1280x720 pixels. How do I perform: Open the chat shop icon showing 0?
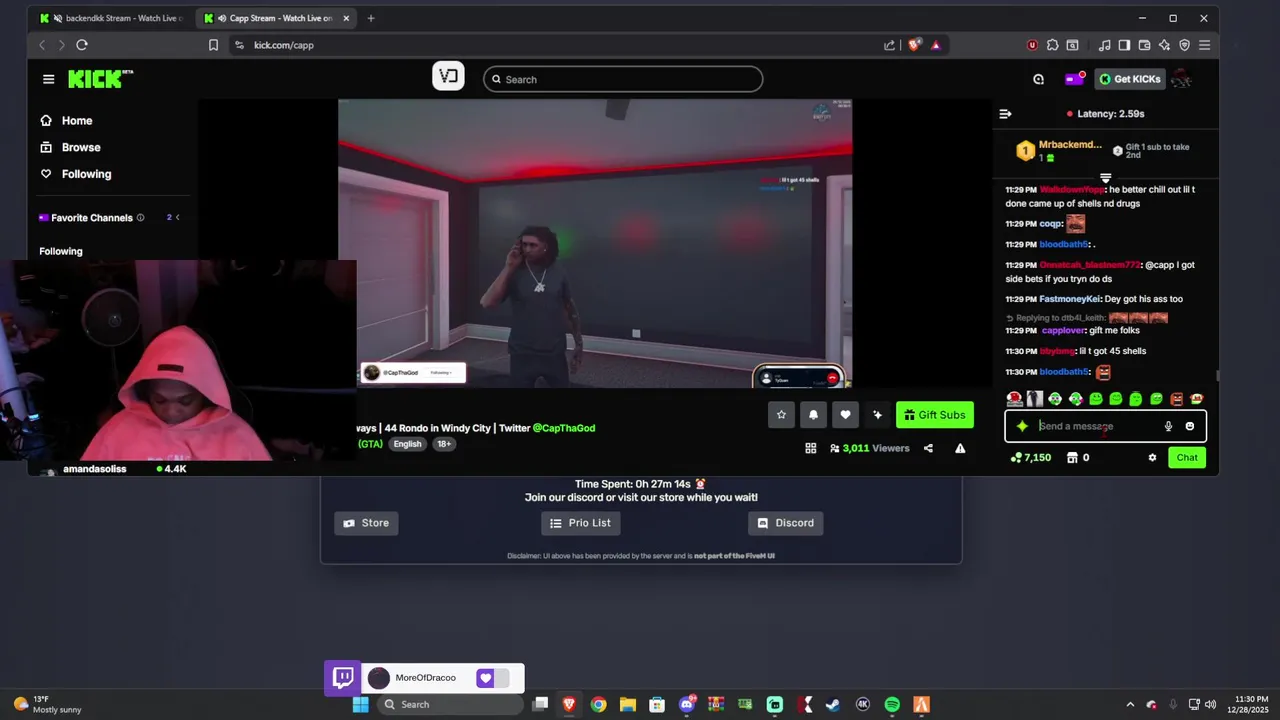[1078, 457]
